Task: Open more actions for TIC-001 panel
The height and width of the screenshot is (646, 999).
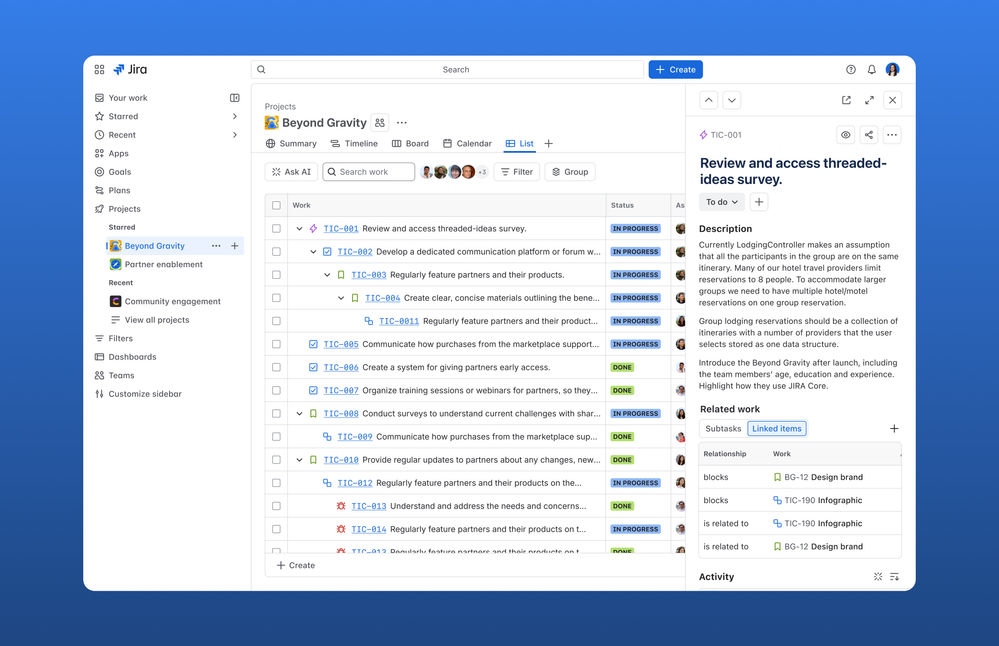Action: 892,134
